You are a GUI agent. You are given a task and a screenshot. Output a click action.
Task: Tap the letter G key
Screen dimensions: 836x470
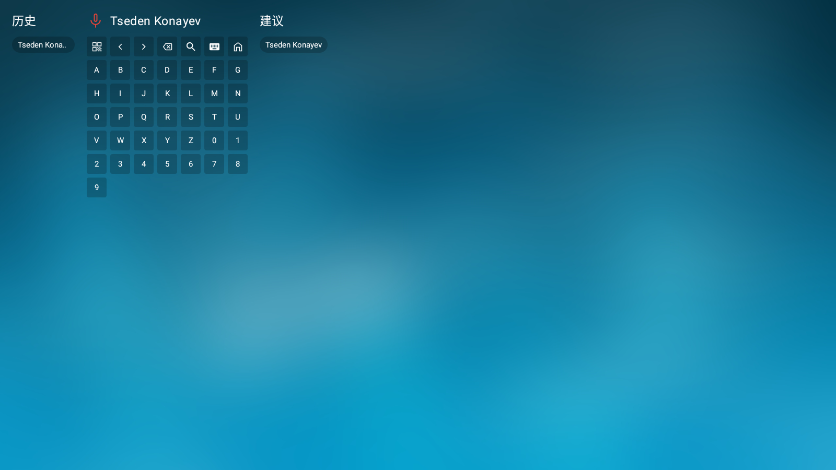238,70
